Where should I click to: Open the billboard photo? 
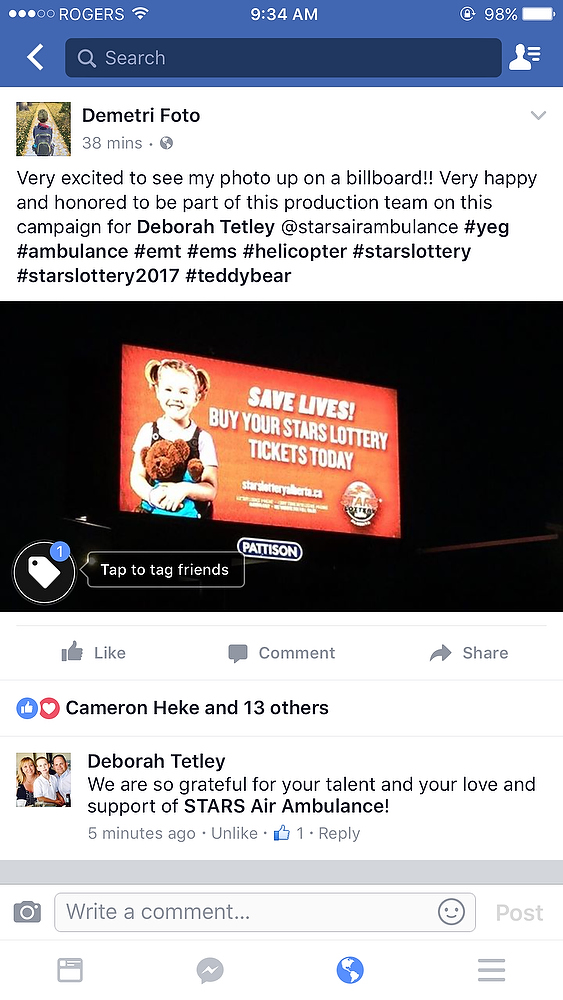tap(281, 456)
